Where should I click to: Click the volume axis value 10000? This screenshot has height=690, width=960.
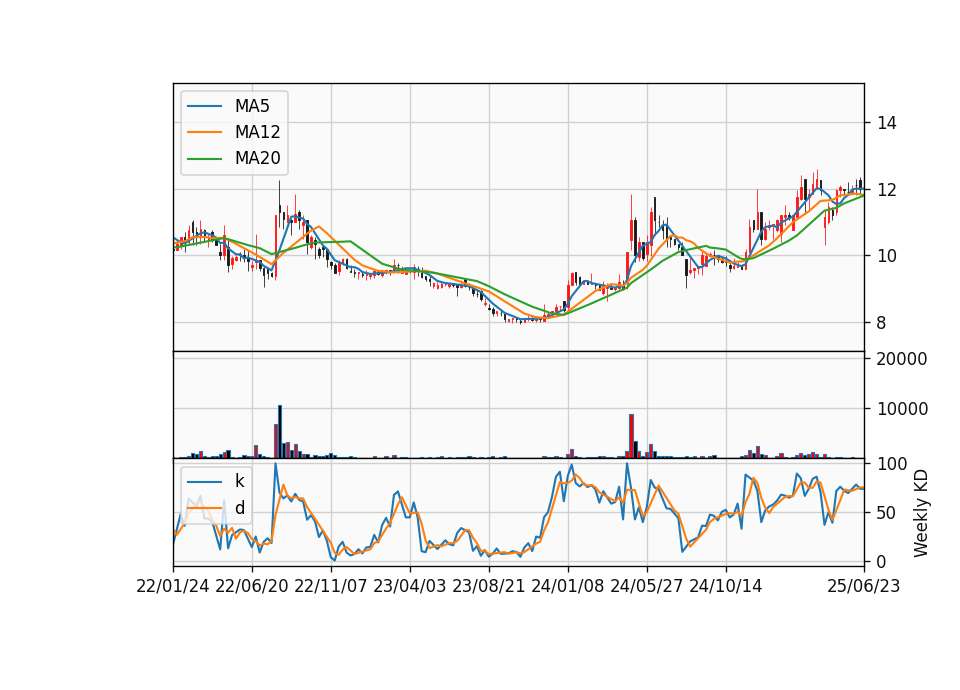[902, 409]
